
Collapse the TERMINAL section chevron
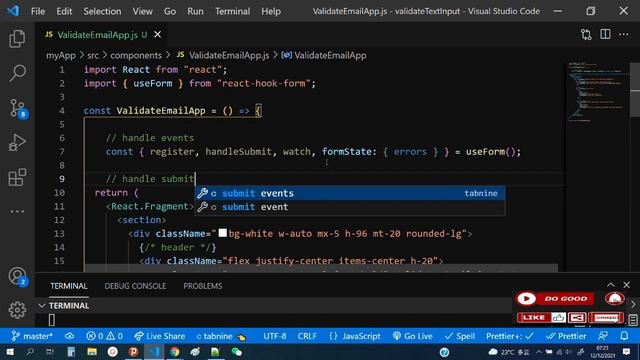click(42, 305)
